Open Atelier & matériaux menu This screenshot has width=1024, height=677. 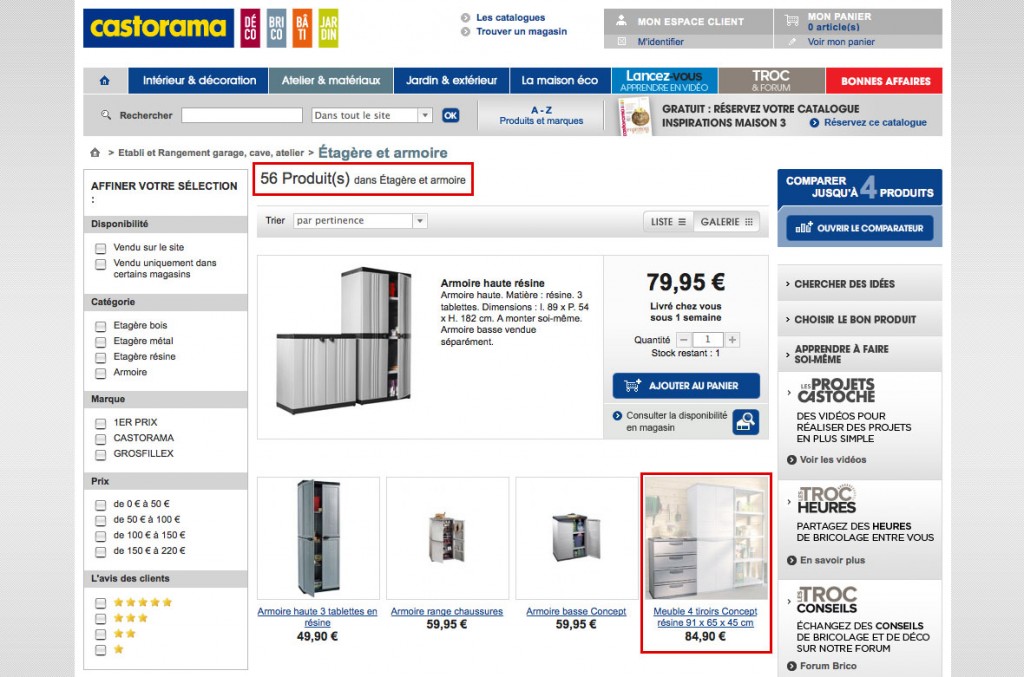tap(331, 81)
